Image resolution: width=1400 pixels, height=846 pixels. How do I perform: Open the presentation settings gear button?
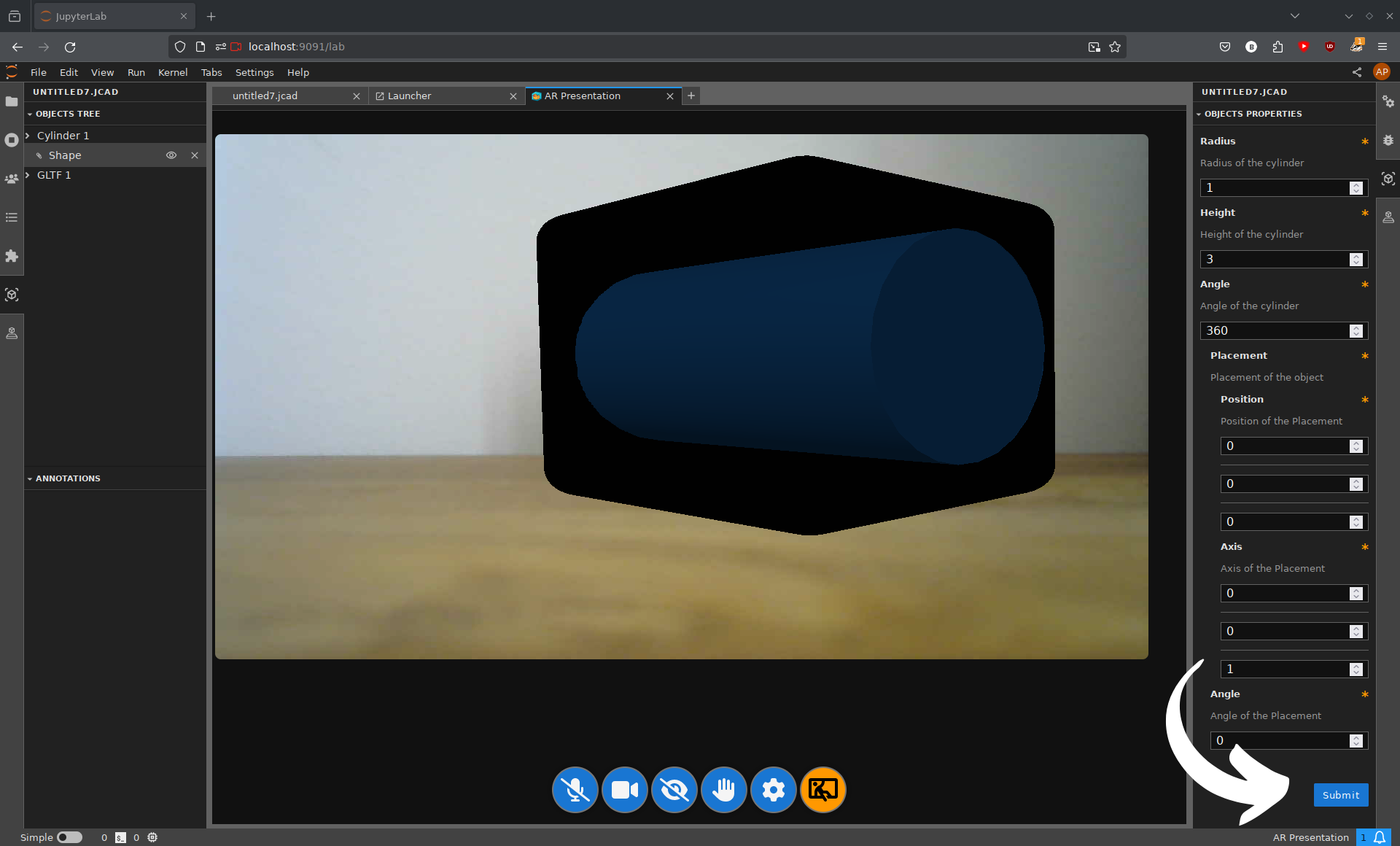773,790
